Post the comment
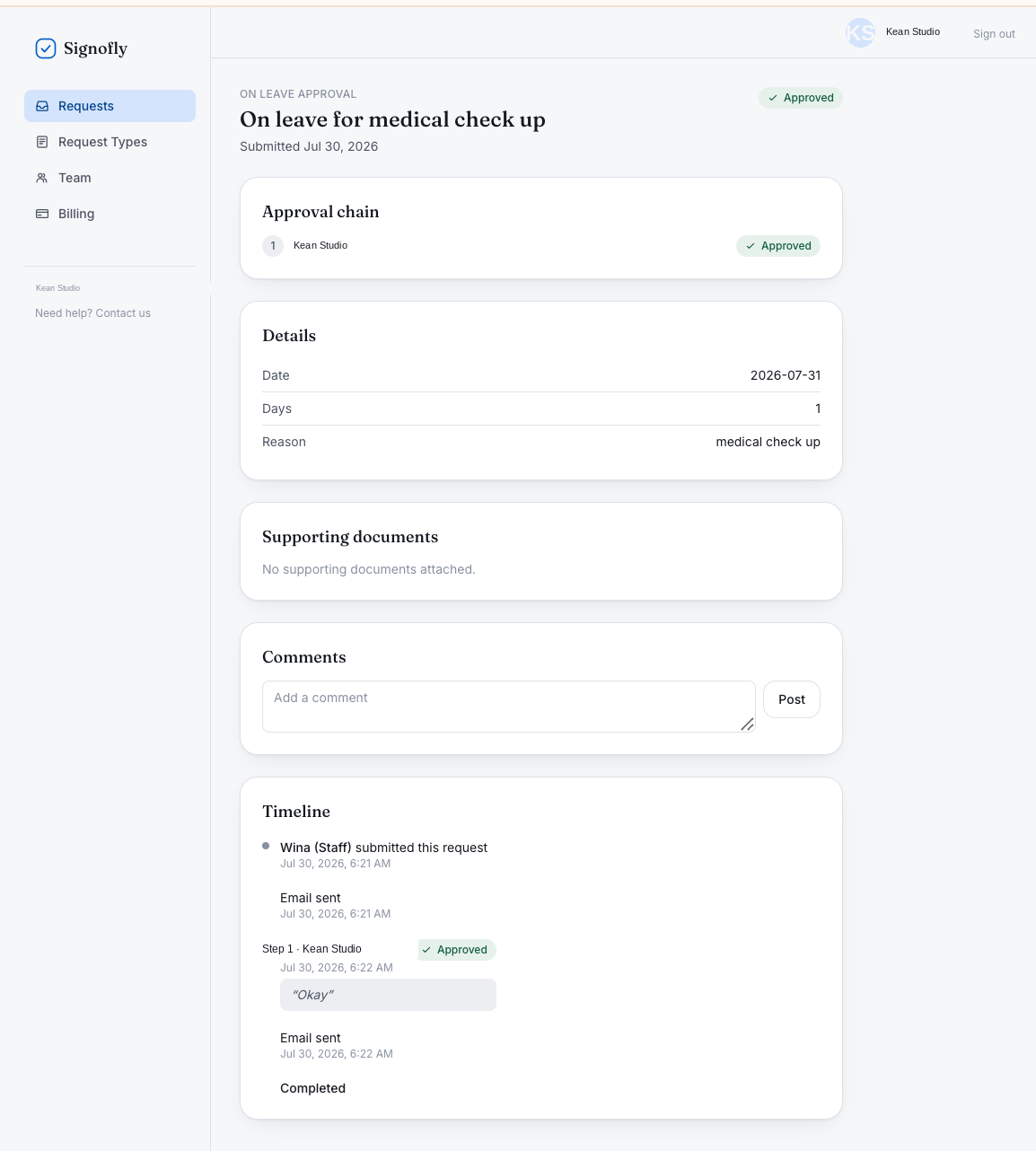Viewport: 1036px width, 1151px height. tap(792, 699)
